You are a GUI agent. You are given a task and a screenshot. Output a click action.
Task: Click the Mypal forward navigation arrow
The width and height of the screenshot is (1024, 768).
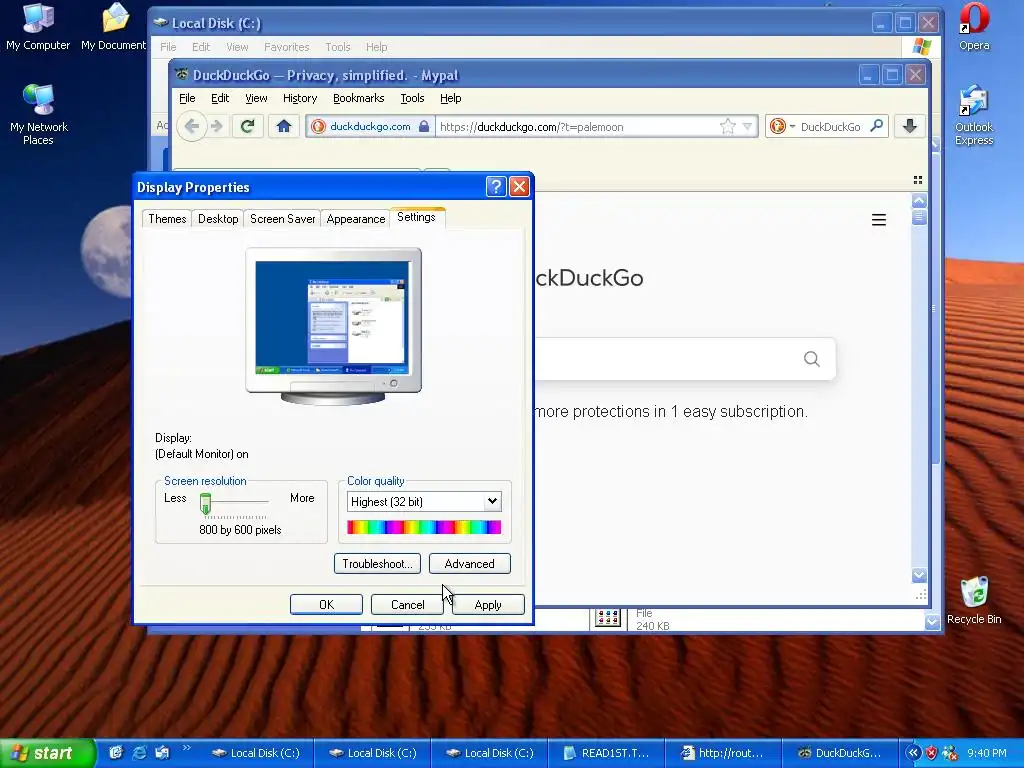coord(217,126)
